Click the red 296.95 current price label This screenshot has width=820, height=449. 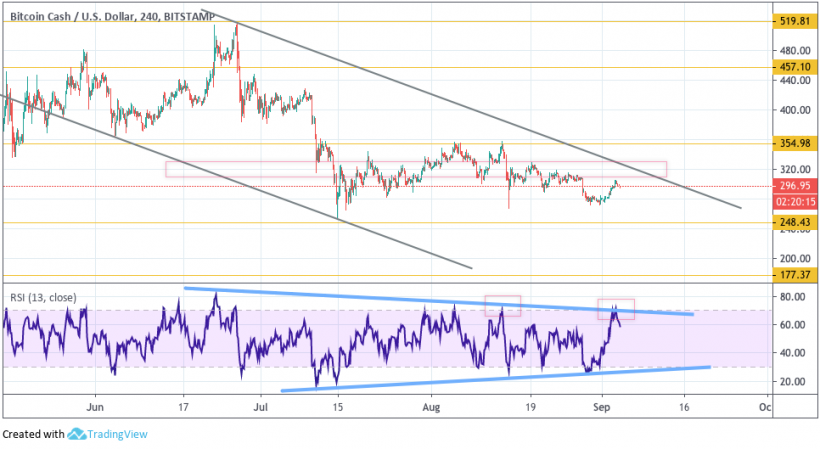pyautogui.click(x=793, y=186)
